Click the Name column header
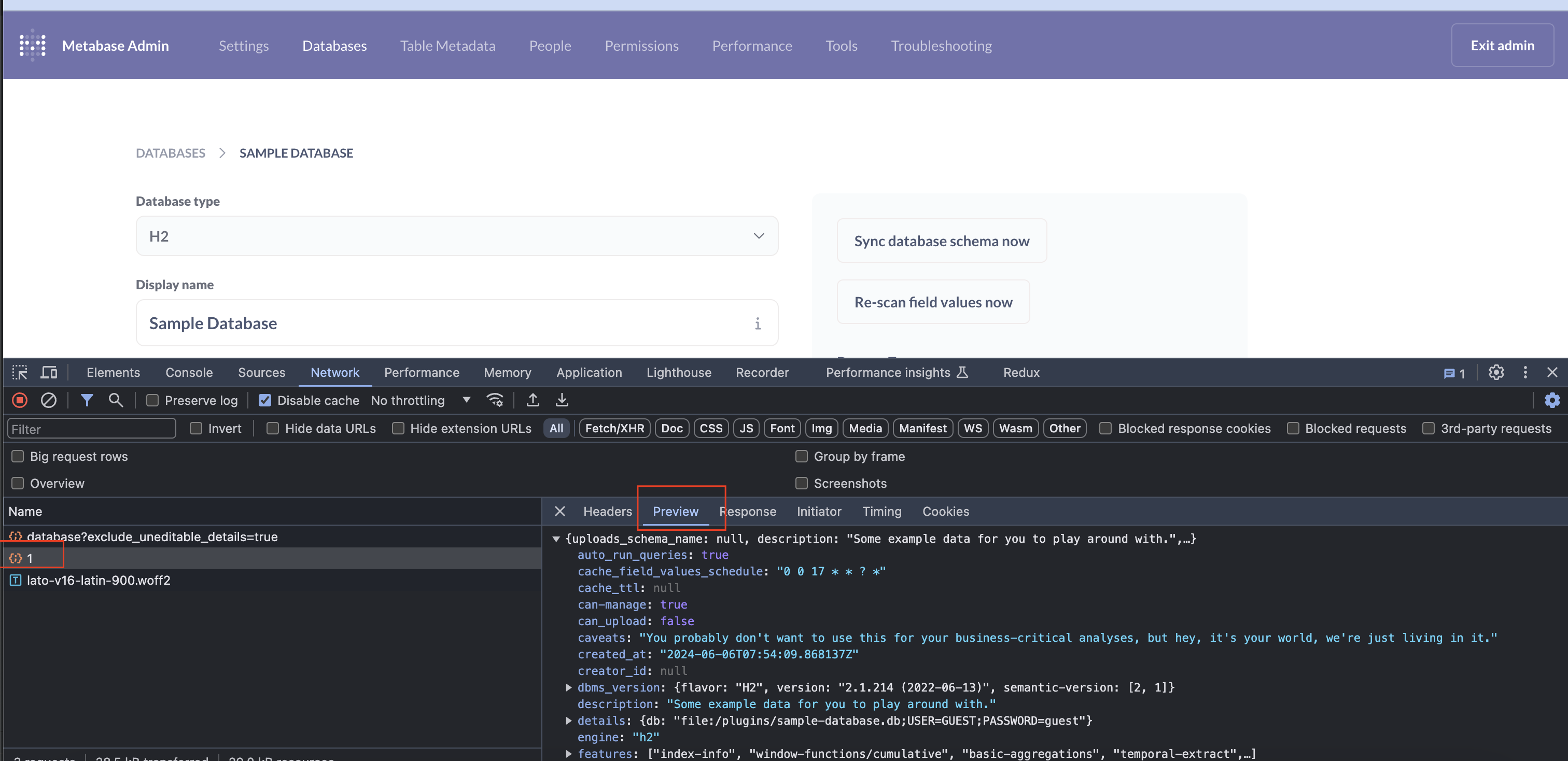 tap(273, 512)
